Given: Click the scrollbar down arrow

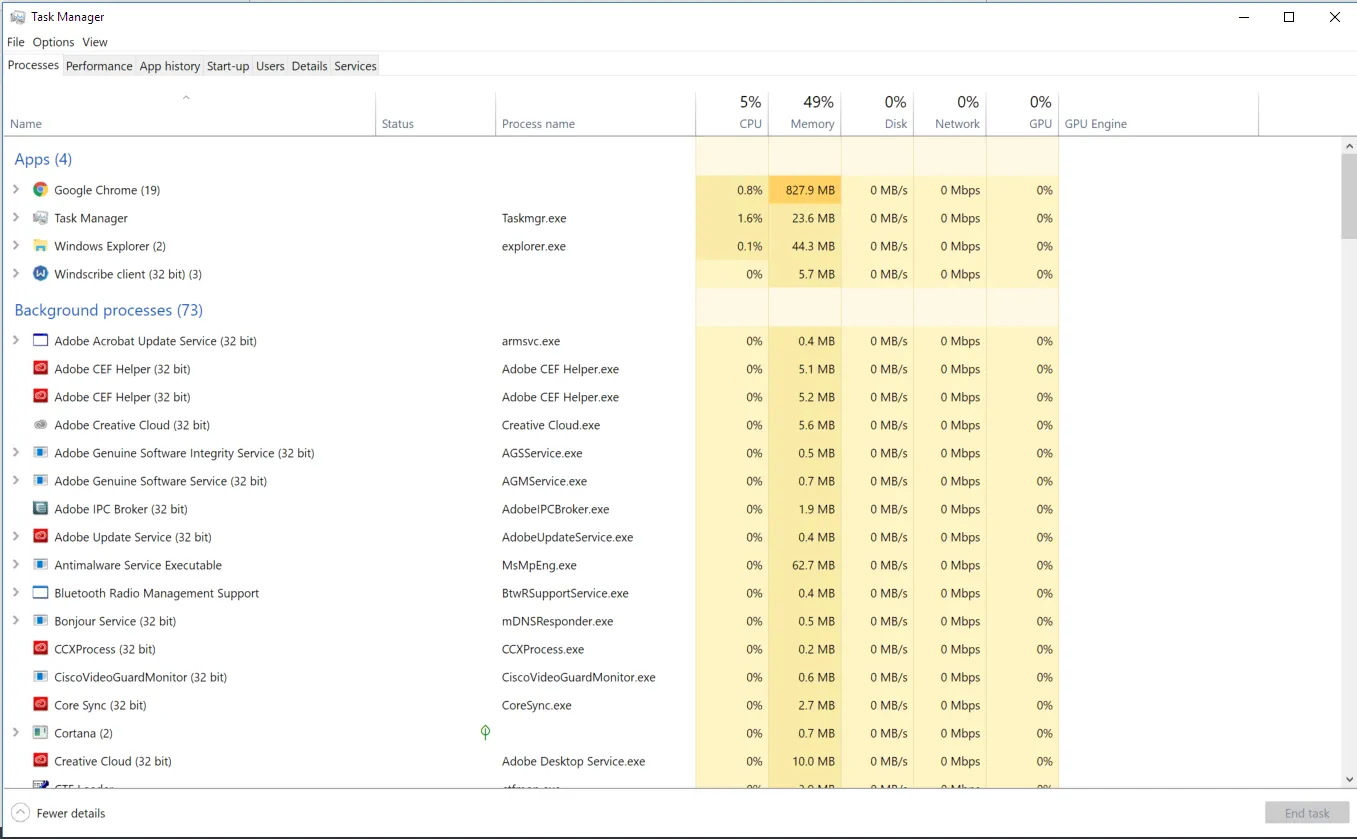Looking at the screenshot, I should [x=1348, y=779].
